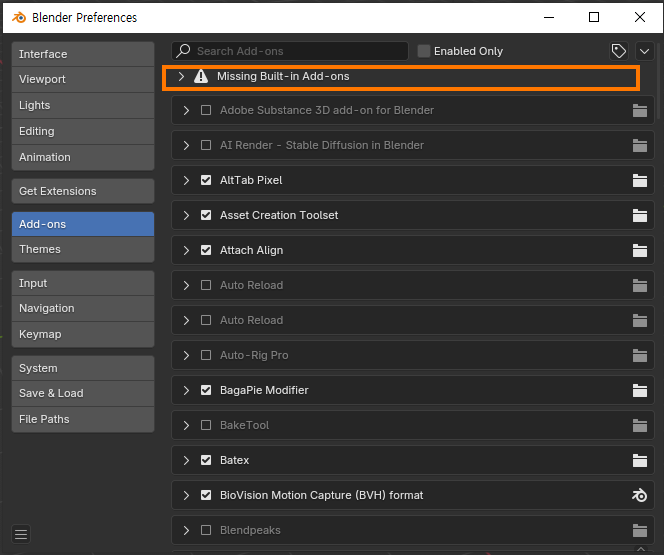Disable Asset Creation Toolset checkbox
Screen dimensions: 664x555
206,215
